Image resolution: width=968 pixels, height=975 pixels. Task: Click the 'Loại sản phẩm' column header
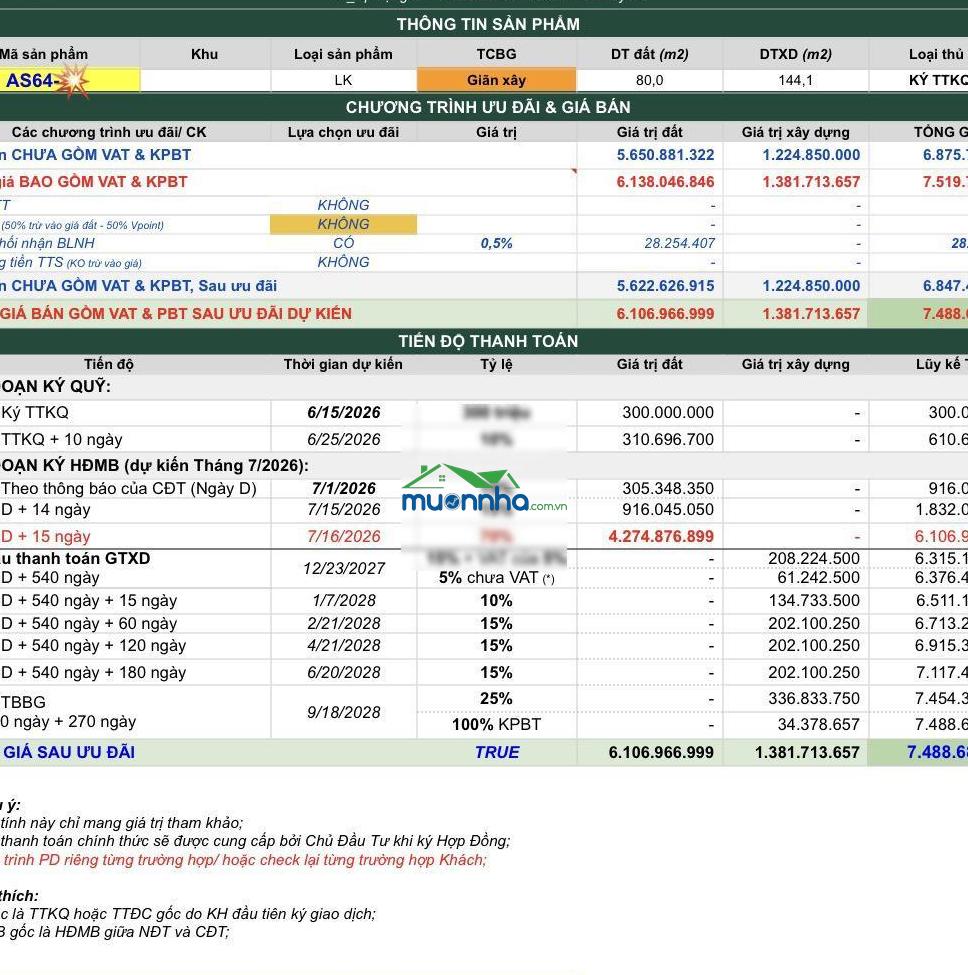point(343,54)
